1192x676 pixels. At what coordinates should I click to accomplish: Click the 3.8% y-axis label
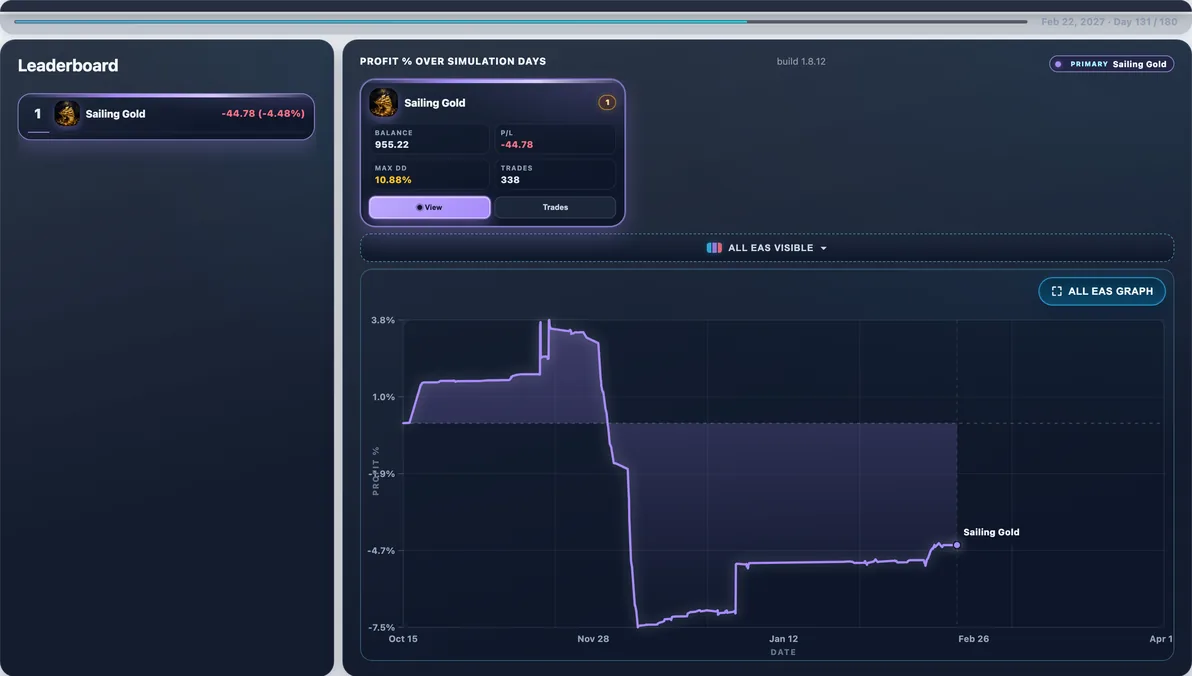point(383,320)
